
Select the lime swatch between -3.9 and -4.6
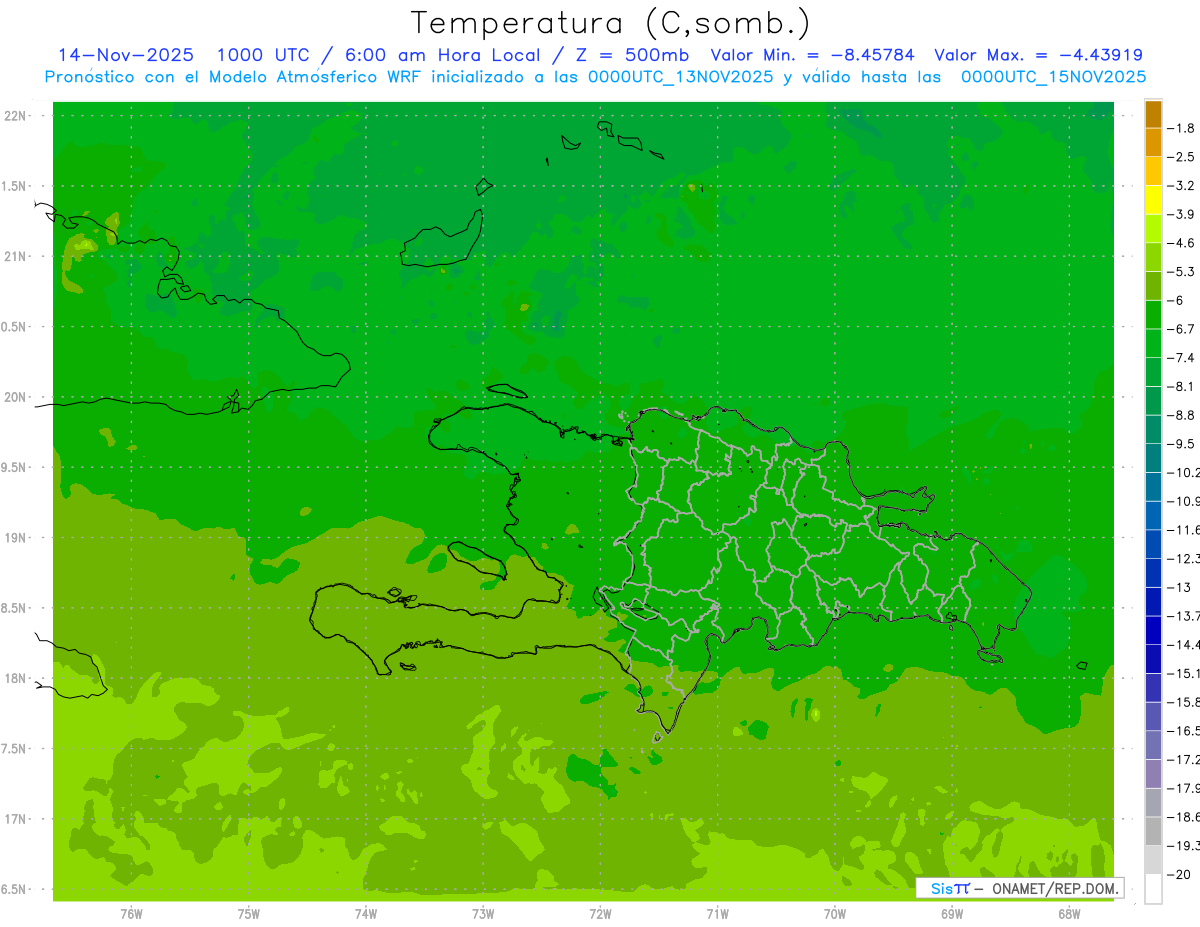pyautogui.click(x=1153, y=229)
